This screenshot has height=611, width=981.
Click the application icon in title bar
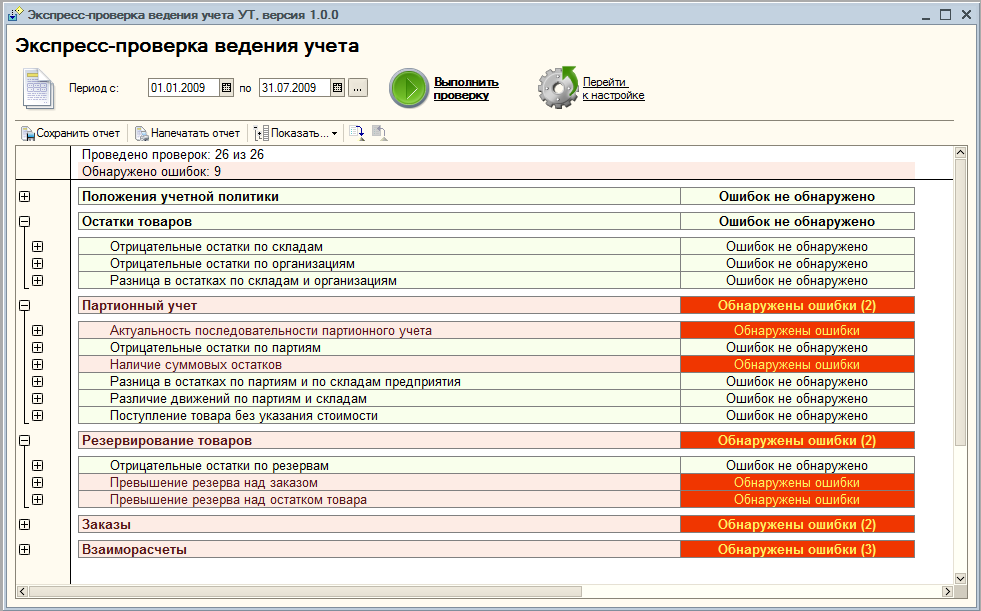pyautogui.click(x=15, y=14)
